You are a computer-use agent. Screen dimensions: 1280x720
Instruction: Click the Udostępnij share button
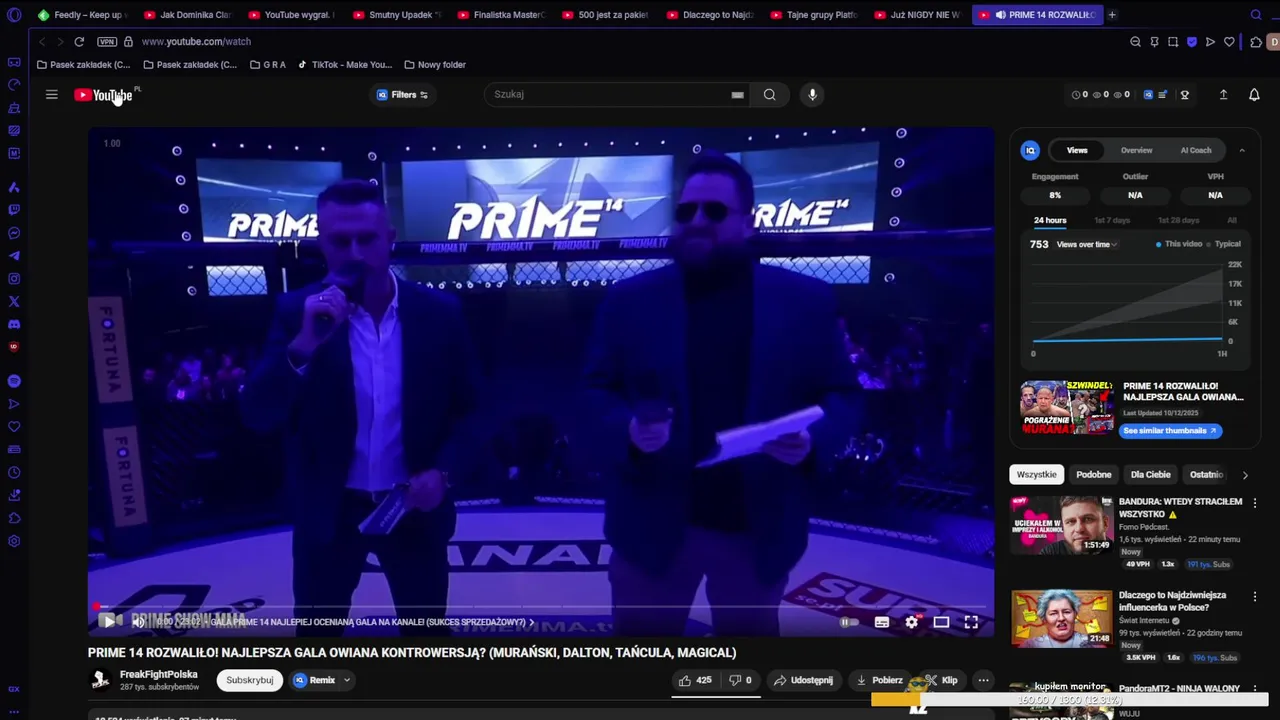tap(803, 680)
